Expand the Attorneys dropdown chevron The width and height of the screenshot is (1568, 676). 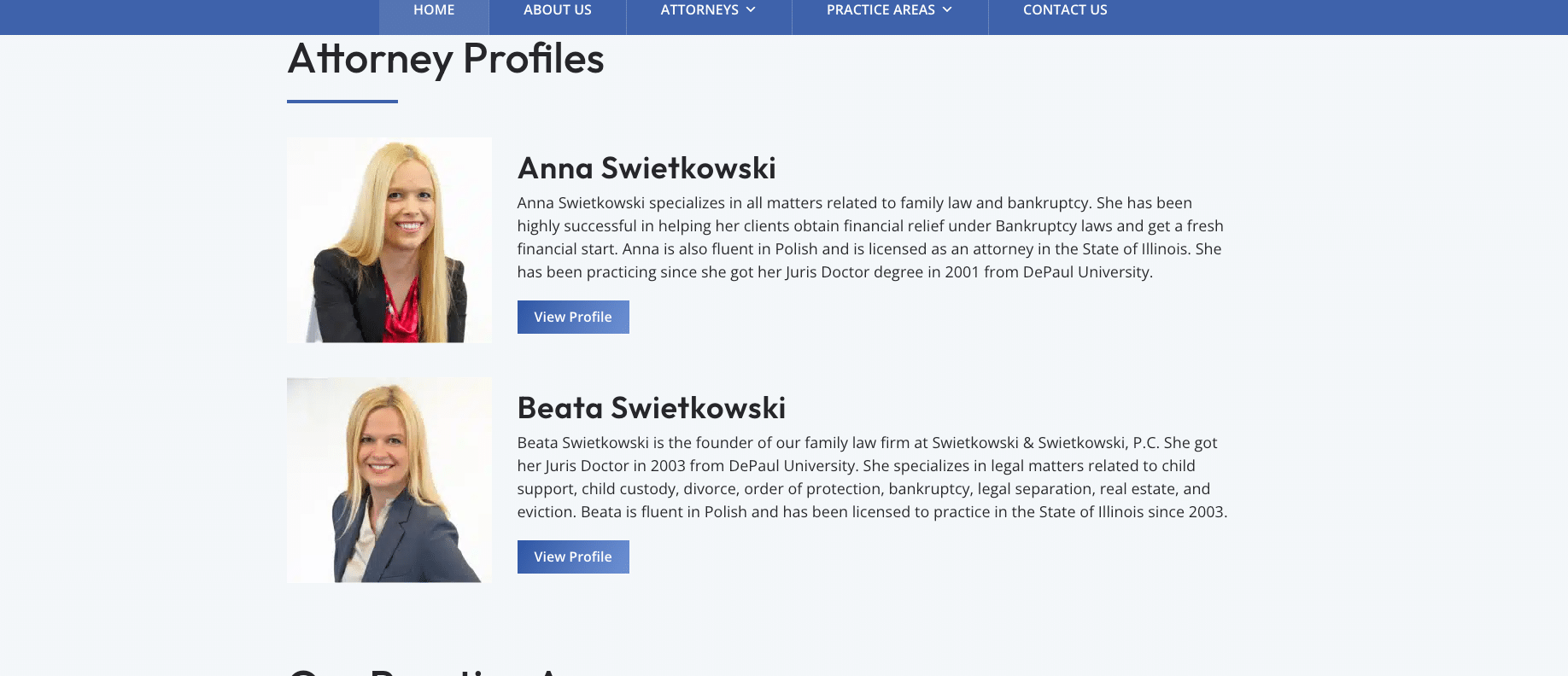coord(751,10)
